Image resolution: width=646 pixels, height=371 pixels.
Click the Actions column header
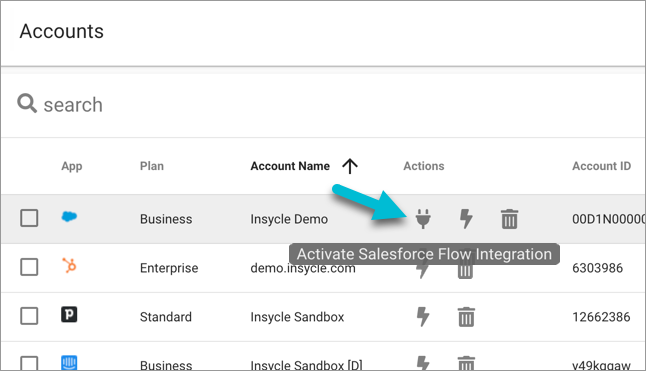[424, 166]
